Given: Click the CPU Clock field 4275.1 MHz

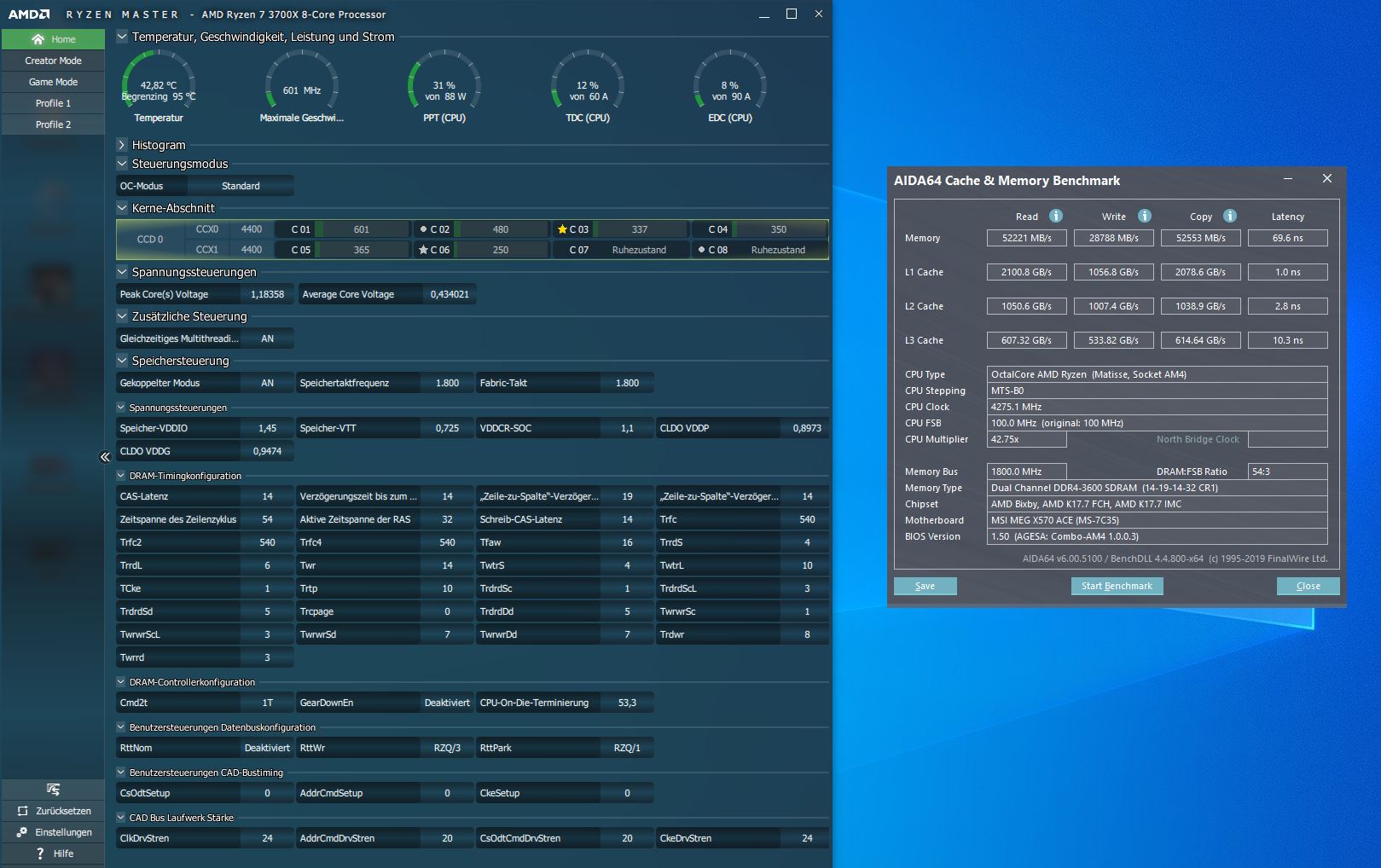Looking at the screenshot, I should [x=1157, y=407].
